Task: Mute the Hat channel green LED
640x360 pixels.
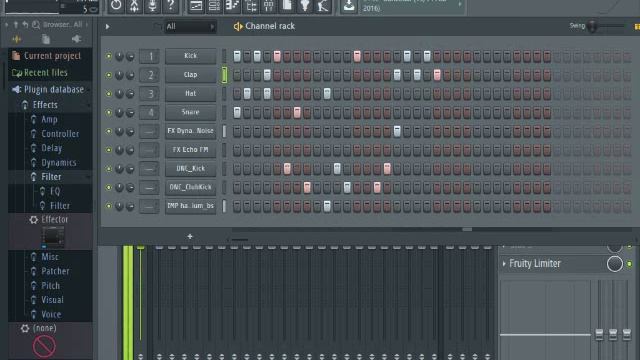Action: click(109, 94)
